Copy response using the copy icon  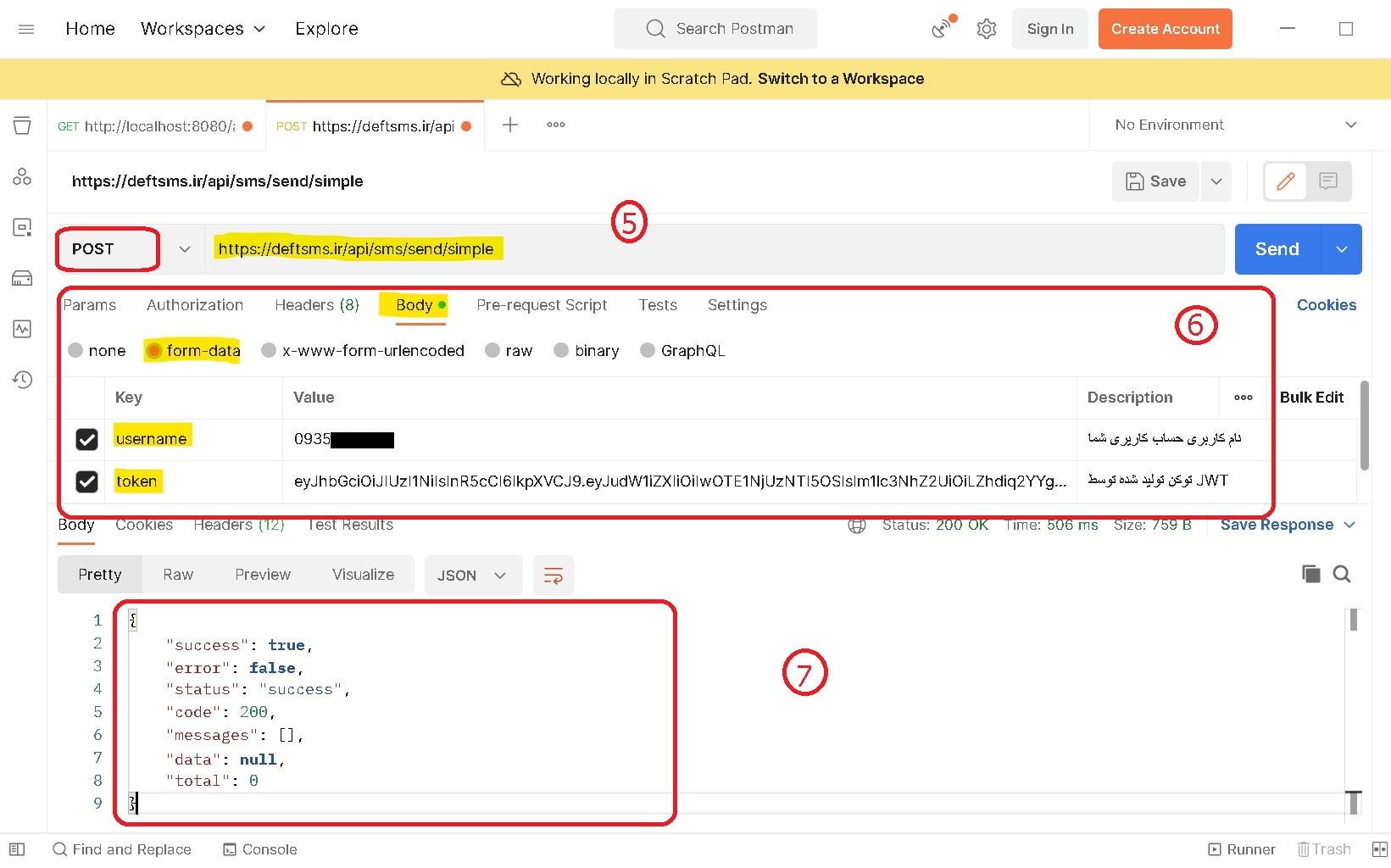pos(1310,574)
